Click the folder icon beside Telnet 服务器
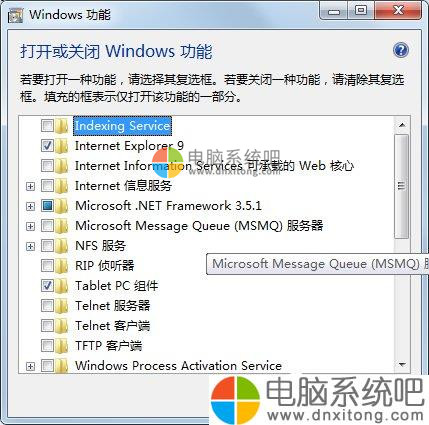429x425 pixels. pyautogui.click(x=62, y=306)
